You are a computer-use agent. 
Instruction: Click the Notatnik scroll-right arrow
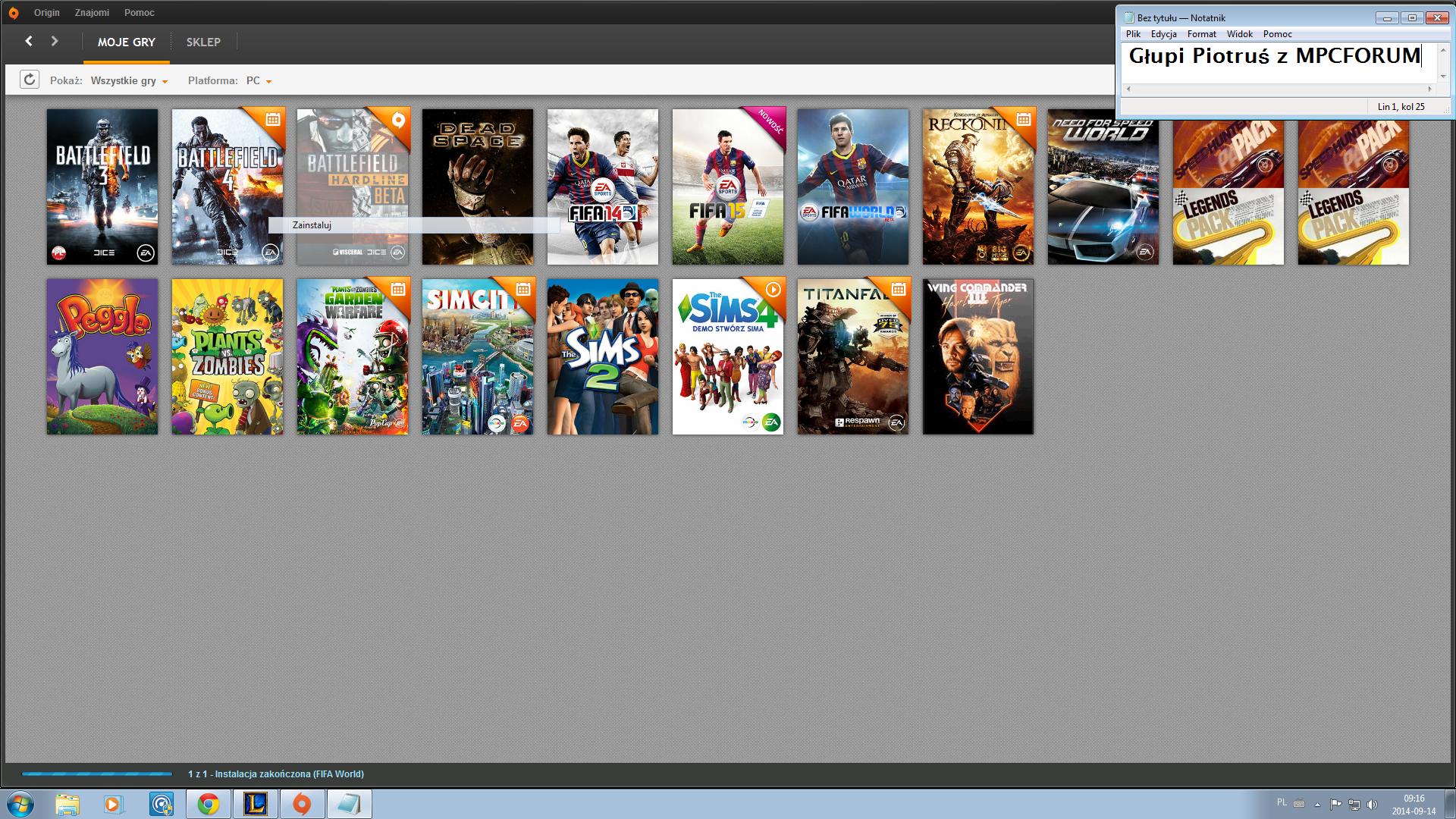[1430, 89]
